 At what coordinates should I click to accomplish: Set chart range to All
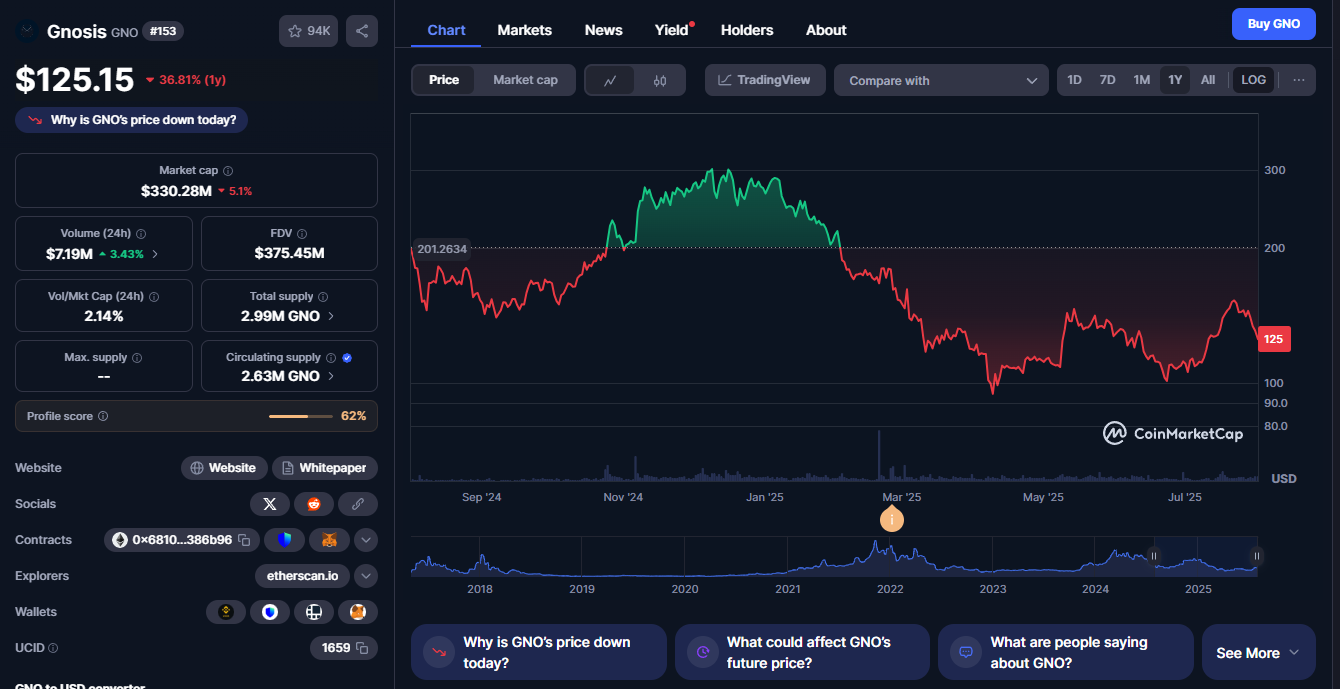click(x=1208, y=80)
